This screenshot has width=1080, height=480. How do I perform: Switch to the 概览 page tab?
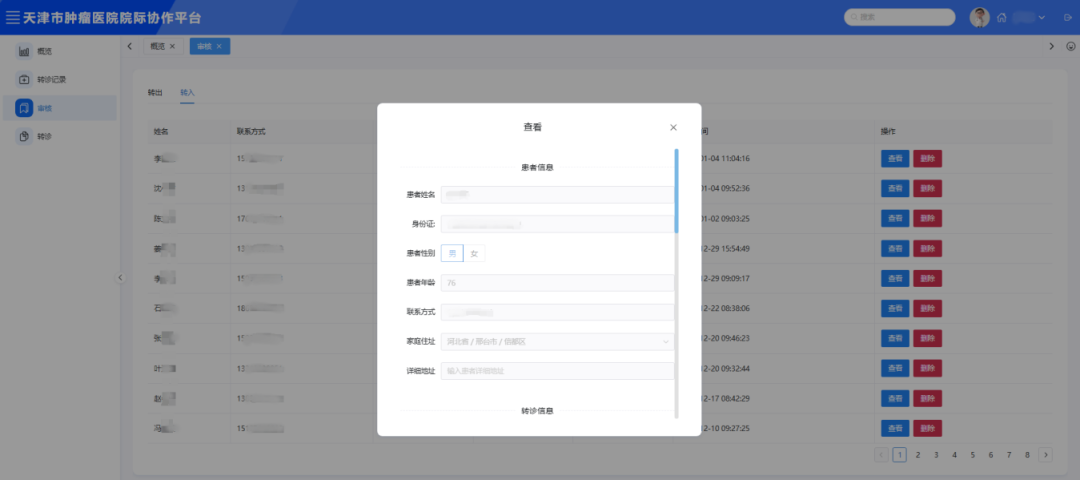(157, 46)
